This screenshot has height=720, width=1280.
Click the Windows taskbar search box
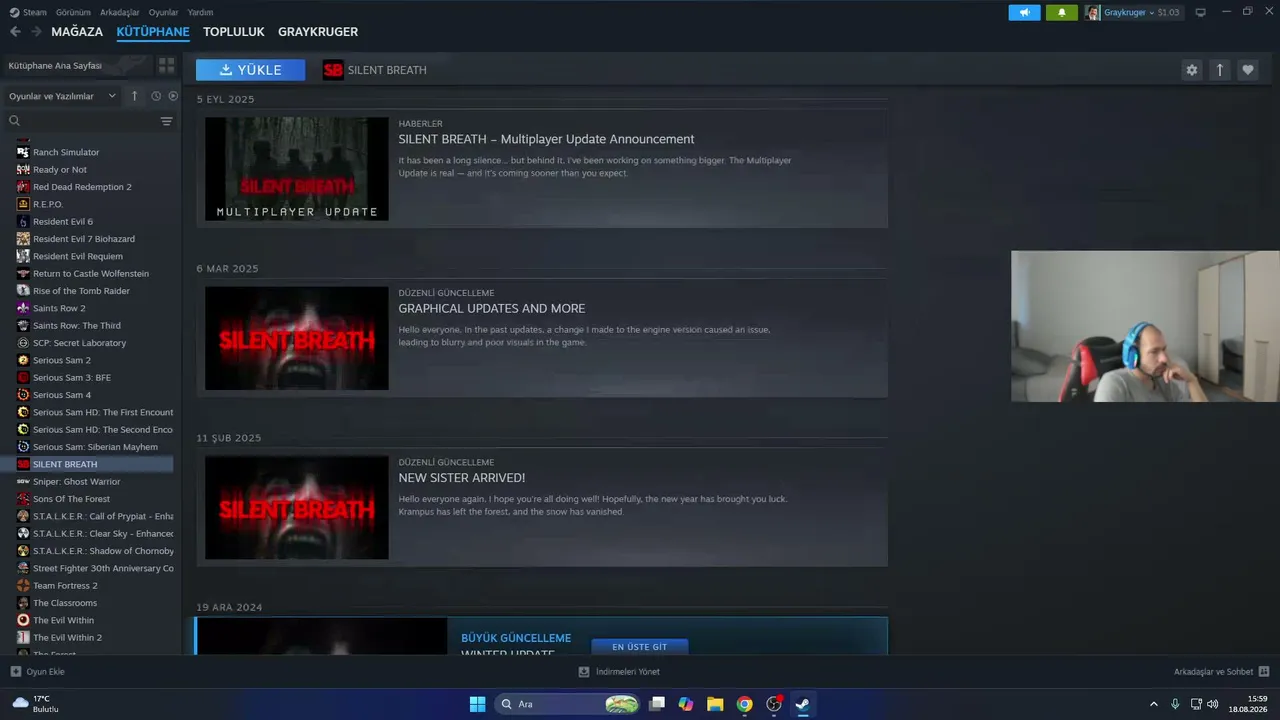568,704
